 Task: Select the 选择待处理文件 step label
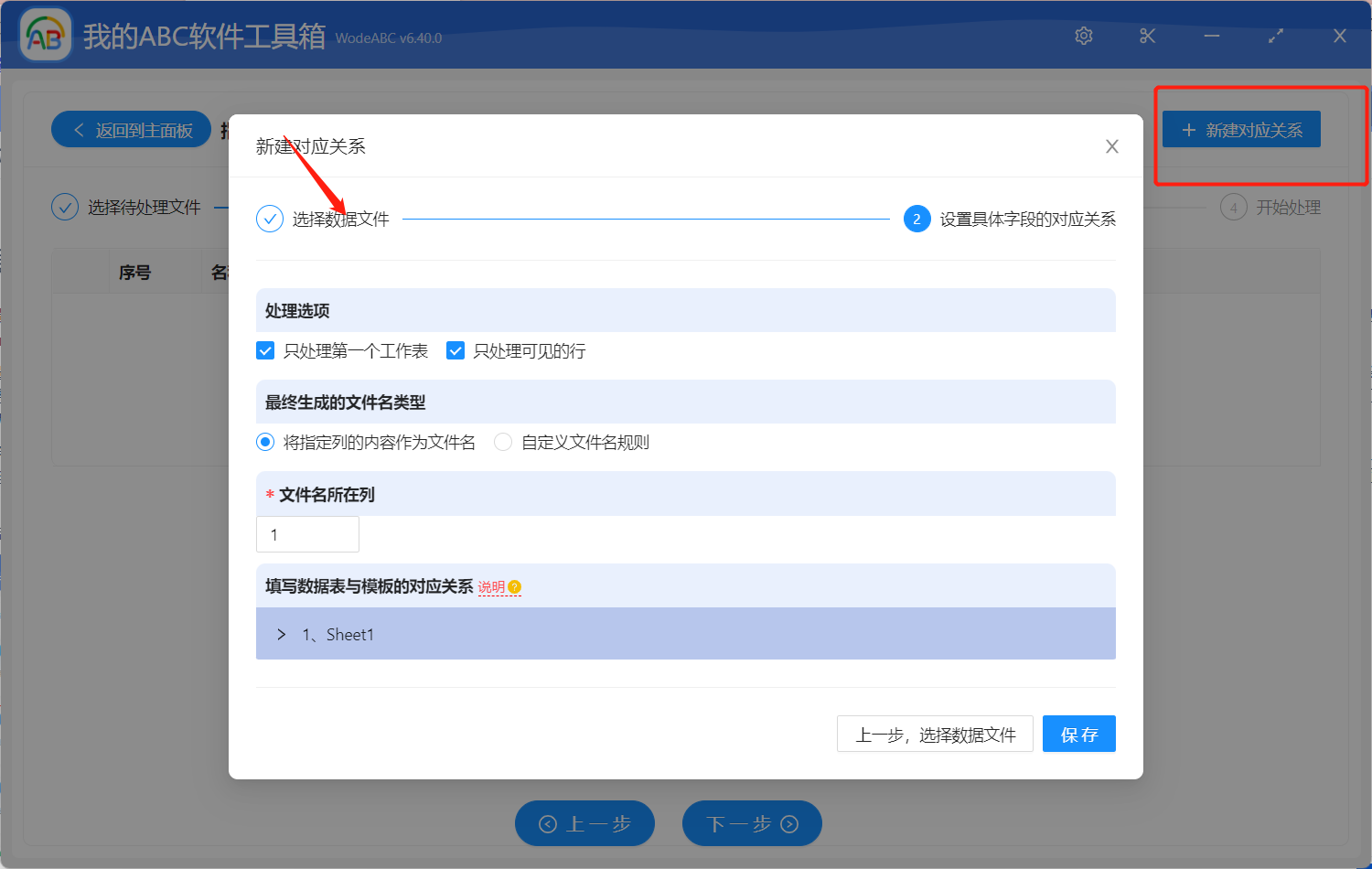[x=142, y=207]
